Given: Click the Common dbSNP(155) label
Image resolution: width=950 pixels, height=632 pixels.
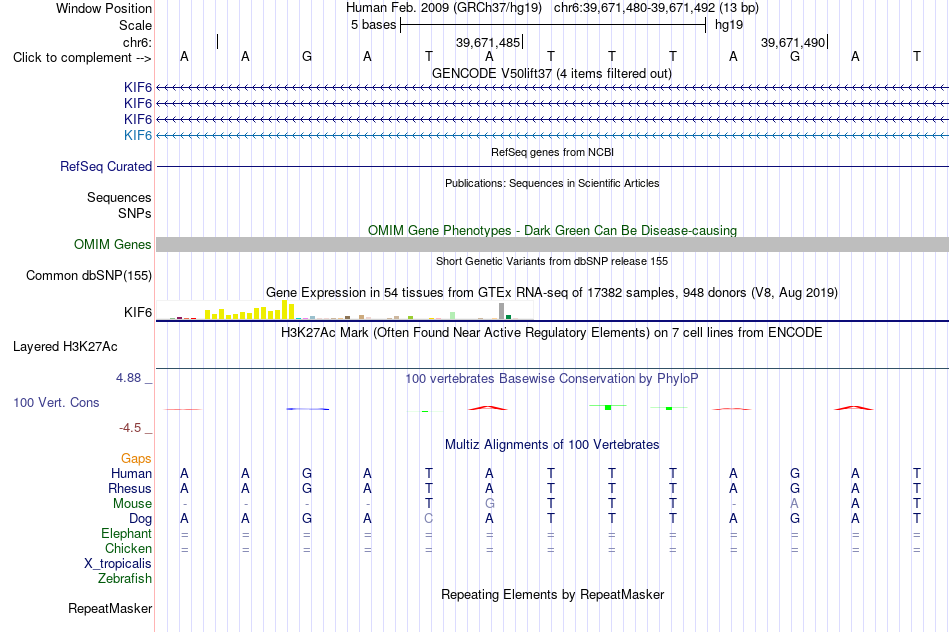Looking at the screenshot, I should (x=89, y=276).
